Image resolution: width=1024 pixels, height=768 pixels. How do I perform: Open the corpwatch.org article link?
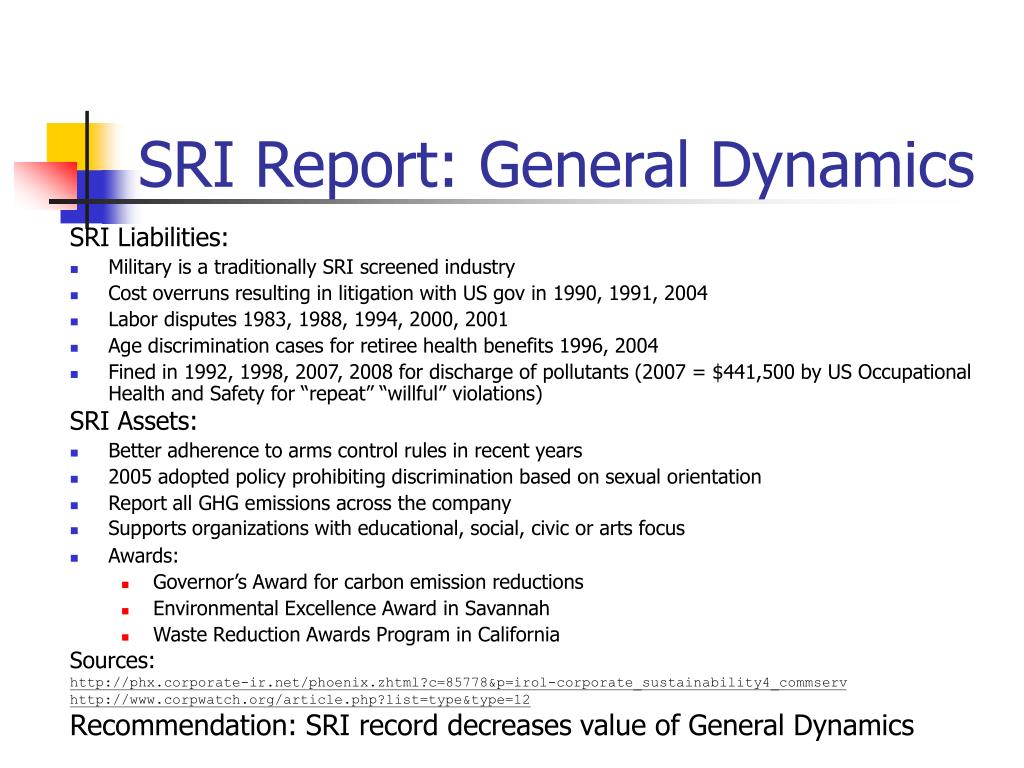300,699
